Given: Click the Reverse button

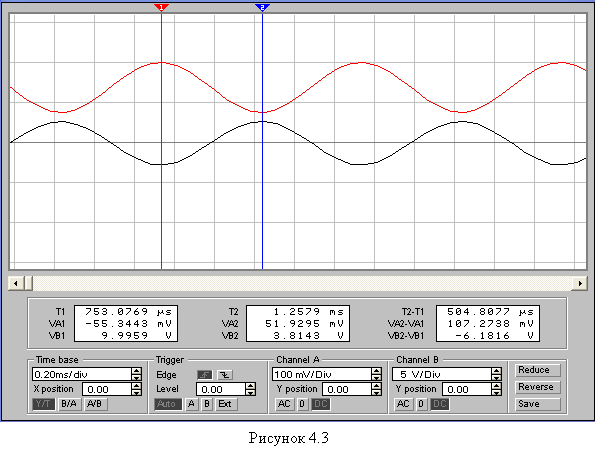Looking at the screenshot, I should (x=537, y=387).
